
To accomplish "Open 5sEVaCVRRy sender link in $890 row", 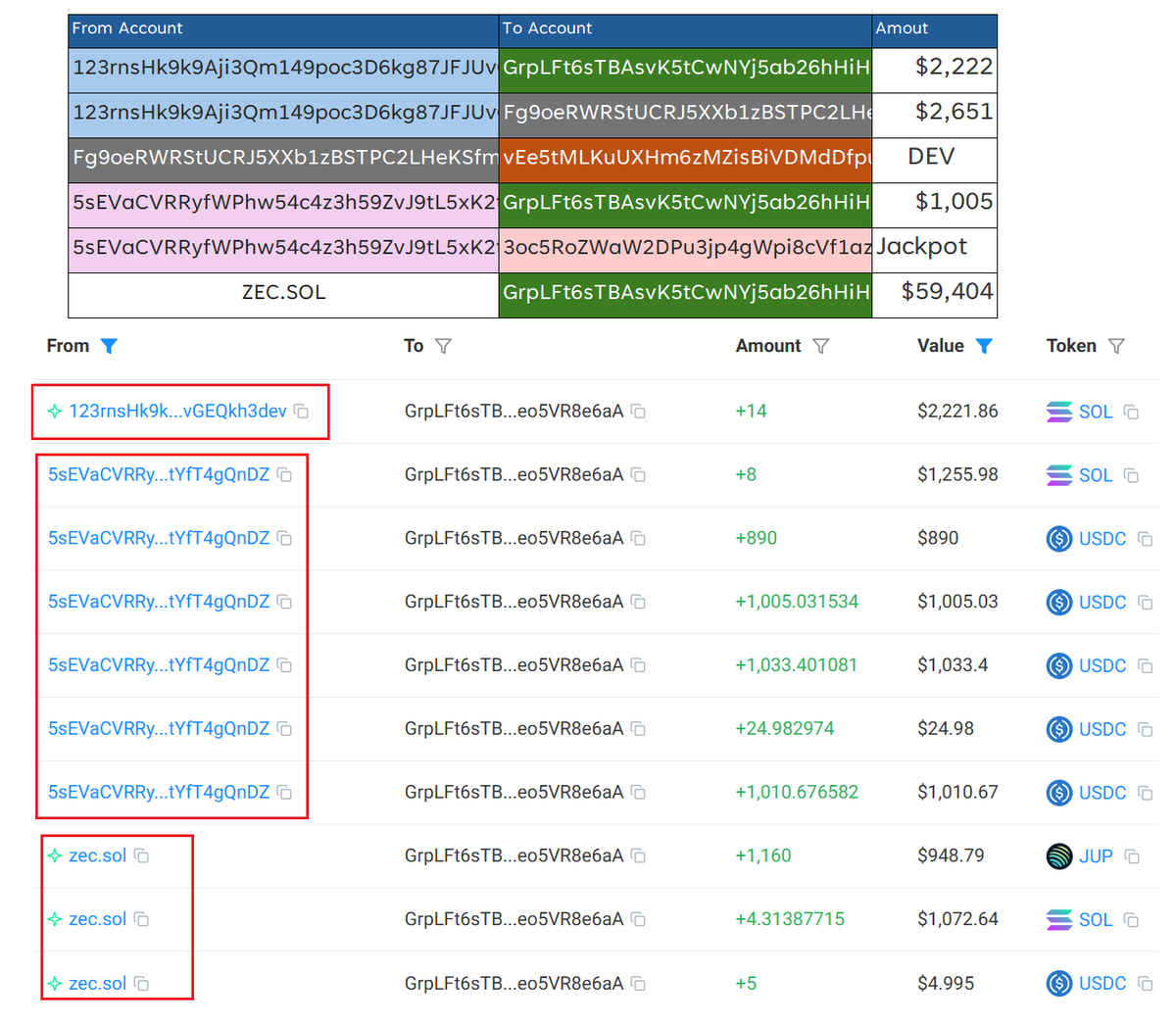I will click(x=159, y=538).
